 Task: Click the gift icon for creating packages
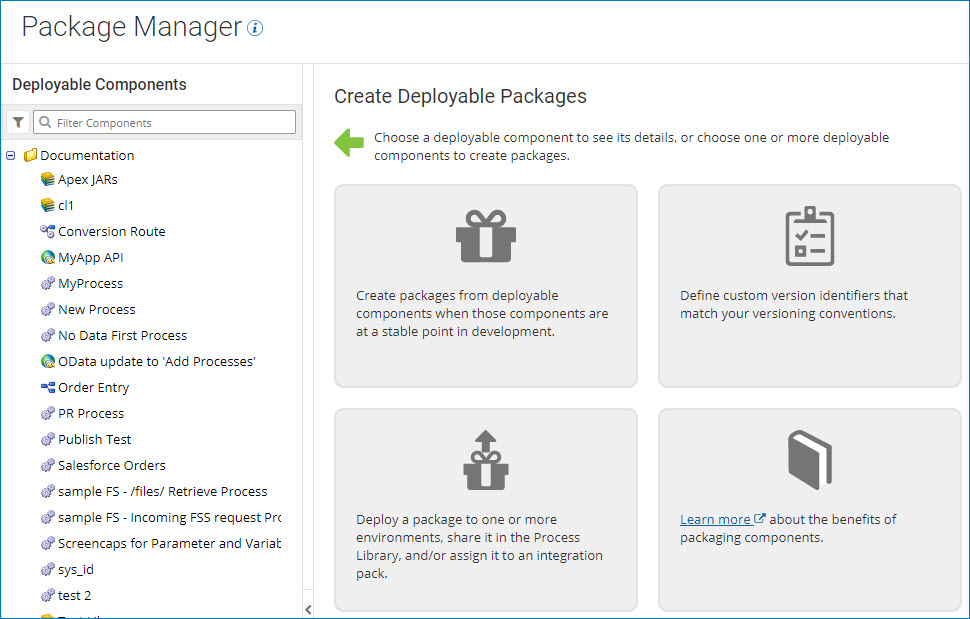point(485,236)
